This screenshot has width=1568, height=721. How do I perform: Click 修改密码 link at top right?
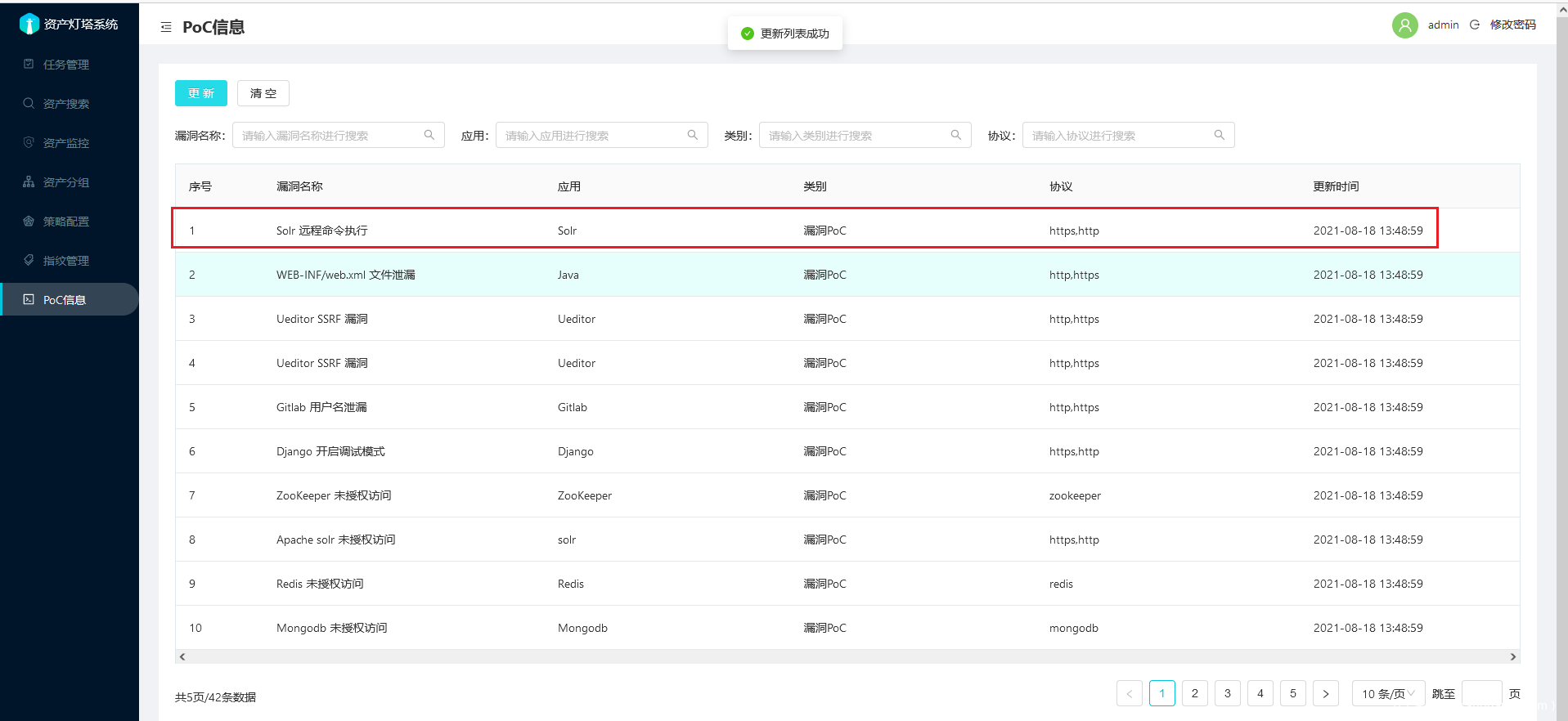[1512, 25]
